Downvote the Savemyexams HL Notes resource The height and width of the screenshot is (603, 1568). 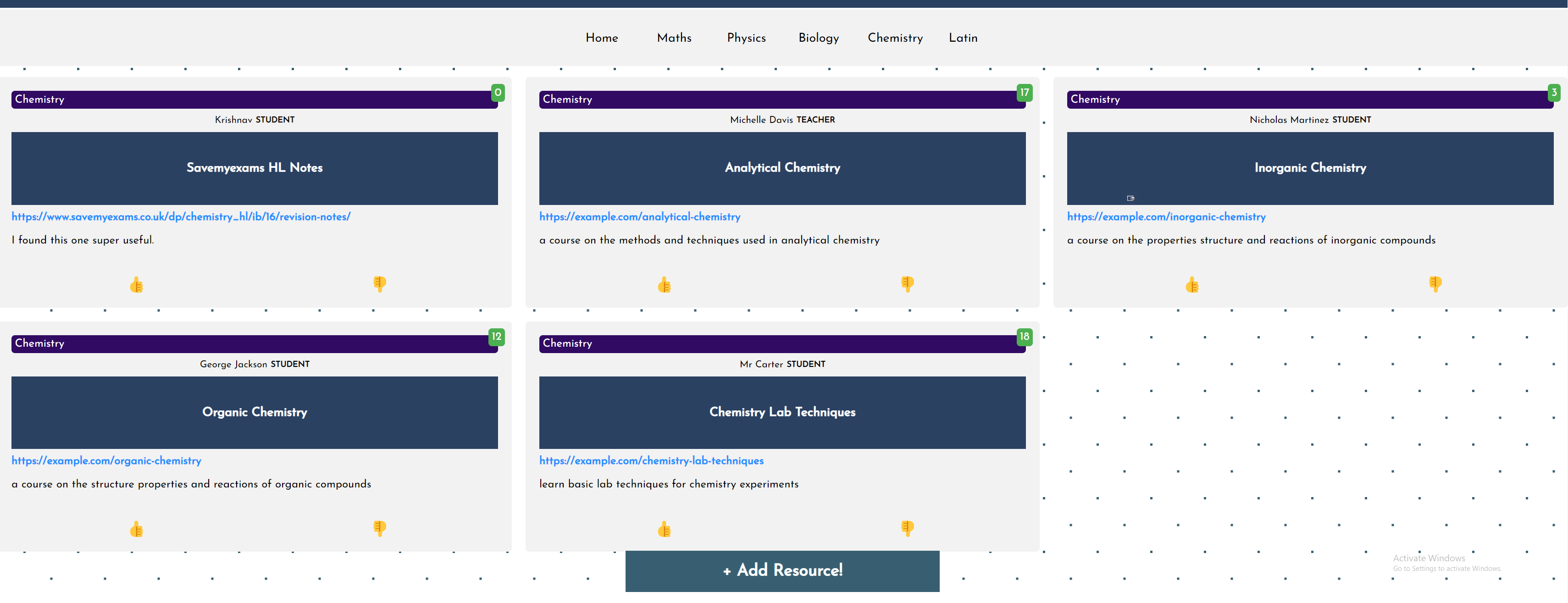[379, 284]
